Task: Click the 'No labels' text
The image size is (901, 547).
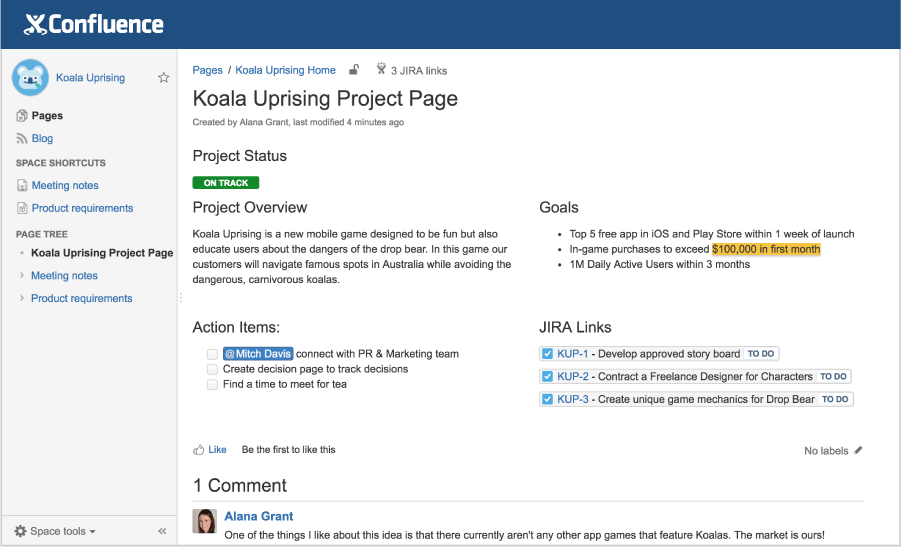Action: (826, 451)
